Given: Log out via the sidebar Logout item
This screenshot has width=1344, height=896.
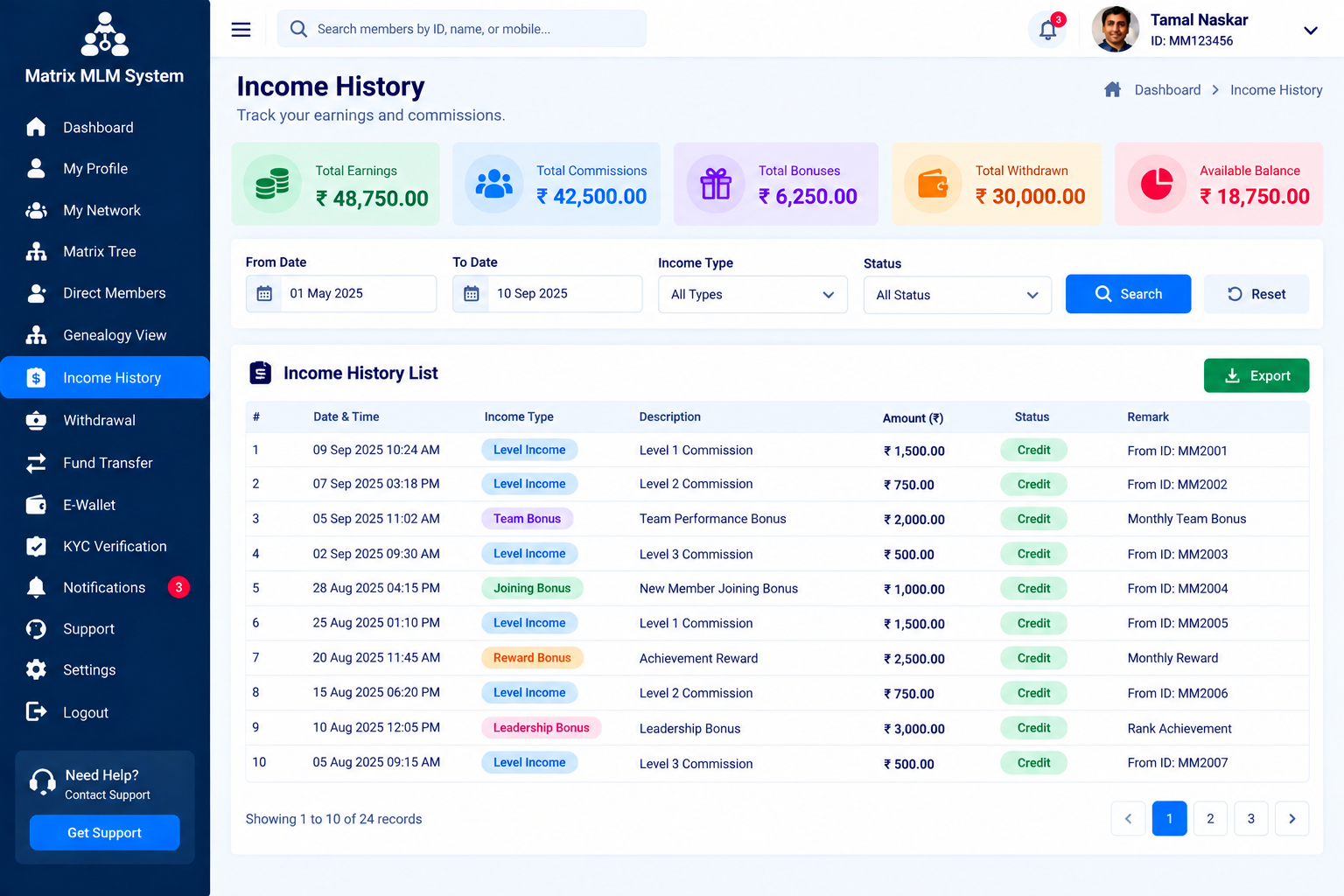Looking at the screenshot, I should [105, 712].
